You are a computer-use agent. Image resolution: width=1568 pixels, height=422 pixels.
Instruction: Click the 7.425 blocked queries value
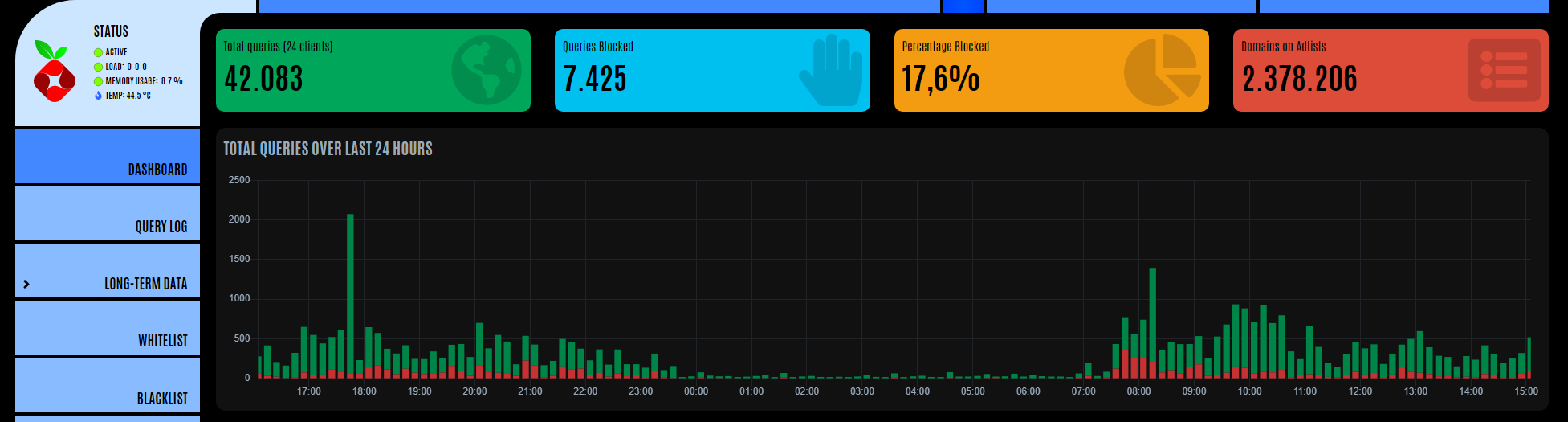(x=595, y=79)
